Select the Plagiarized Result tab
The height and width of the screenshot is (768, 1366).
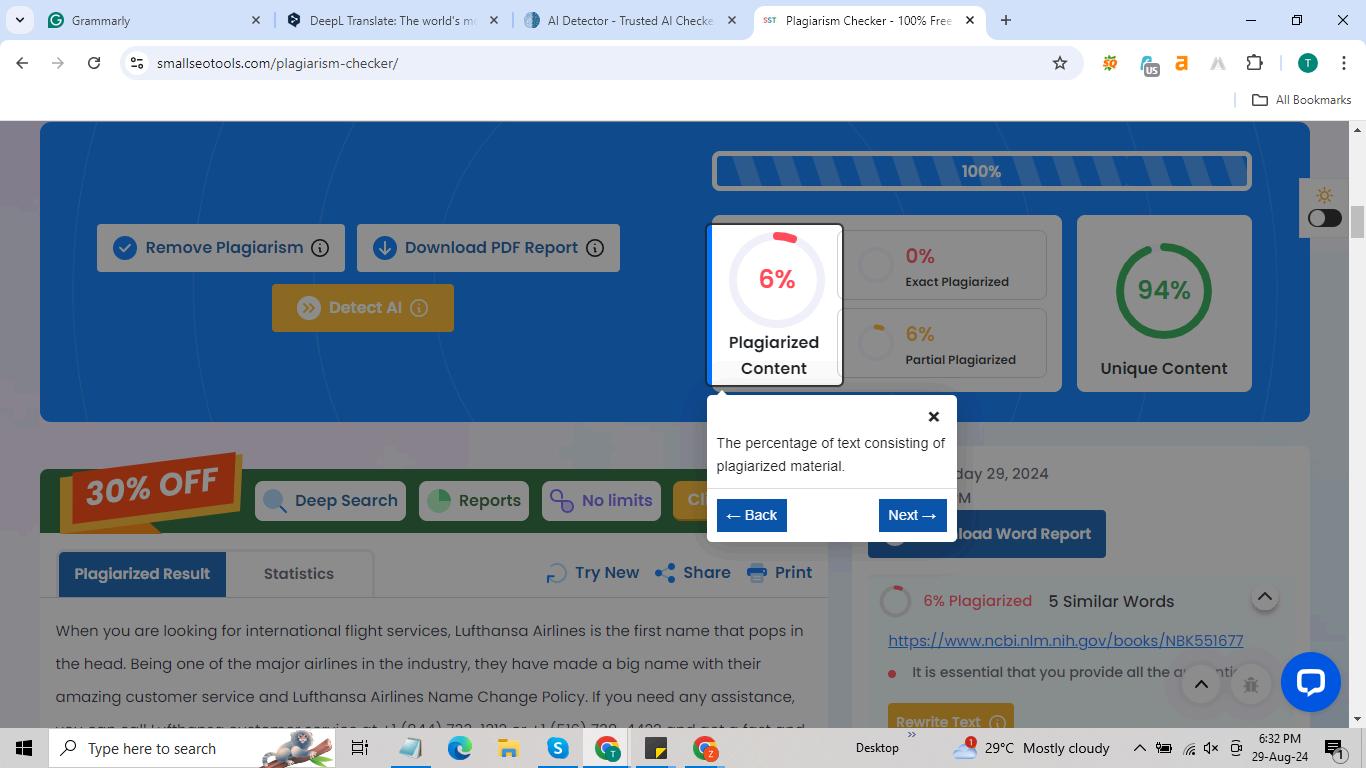(x=142, y=574)
